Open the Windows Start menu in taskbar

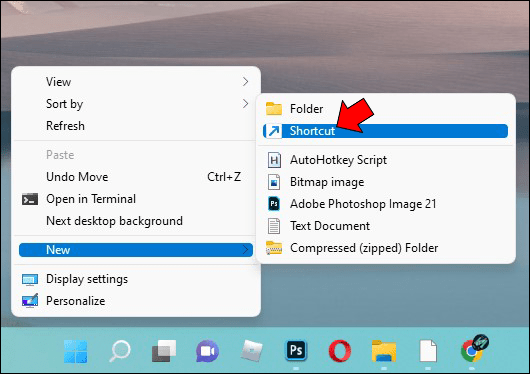(76, 351)
